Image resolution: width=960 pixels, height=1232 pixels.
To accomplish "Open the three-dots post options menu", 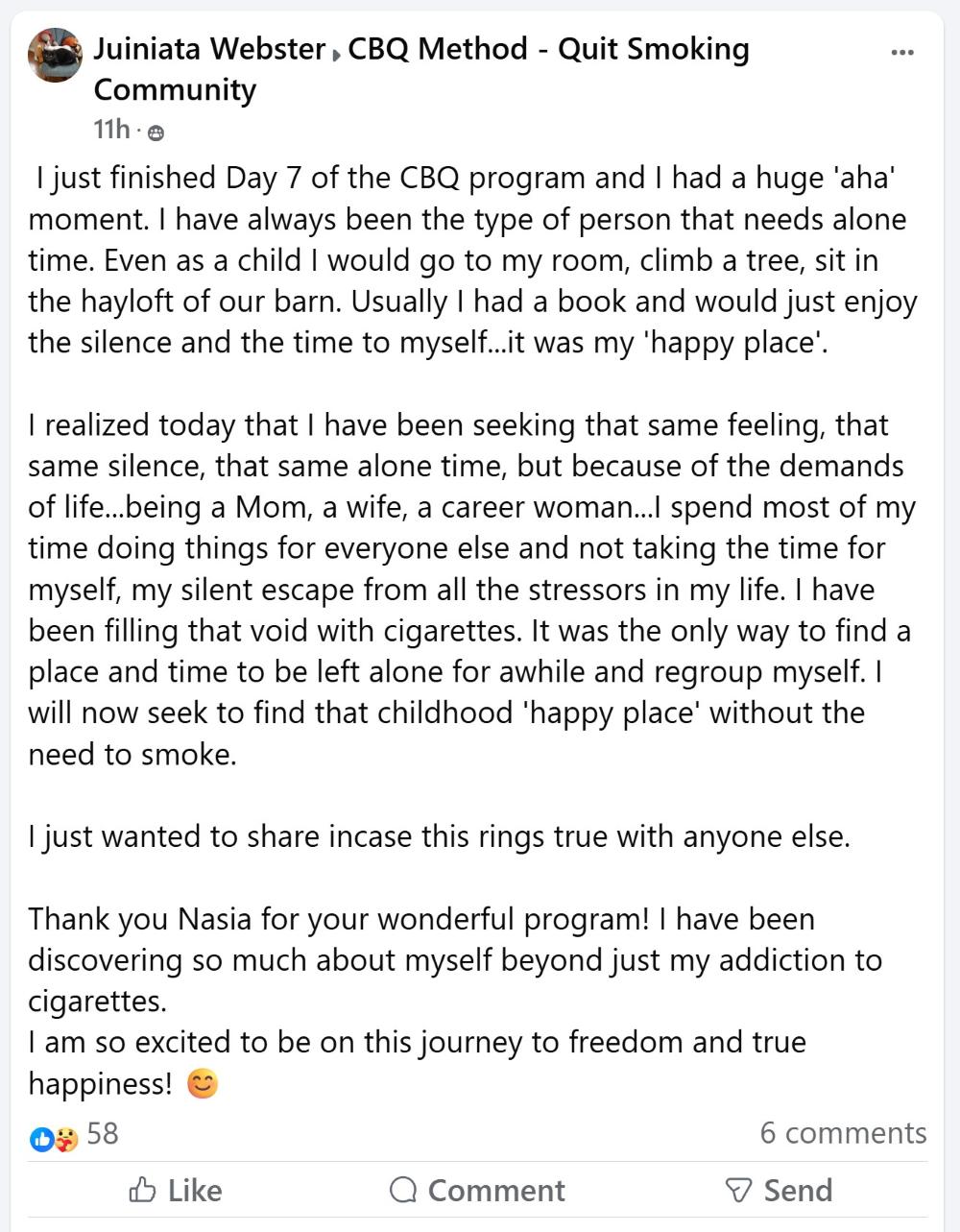I will pyautogui.click(x=902, y=52).
